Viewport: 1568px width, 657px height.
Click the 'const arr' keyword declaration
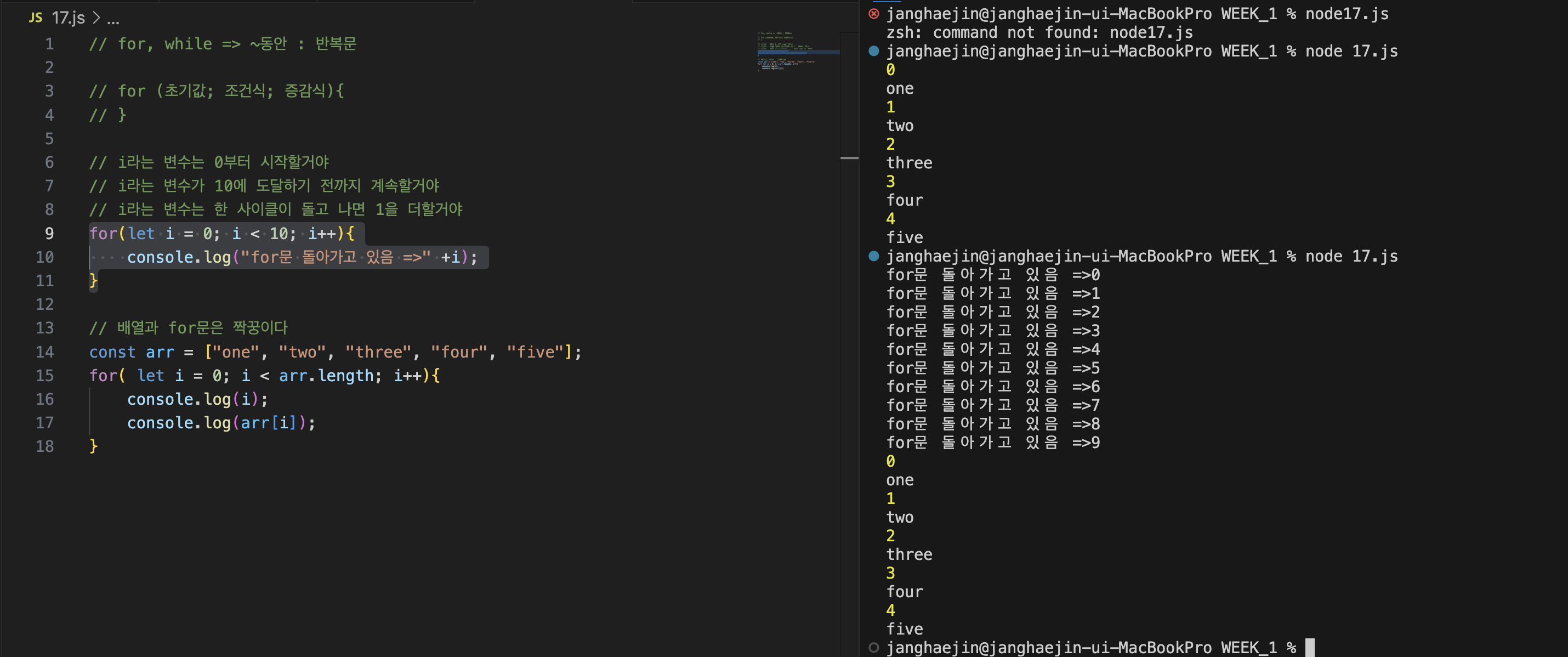click(132, 352)
